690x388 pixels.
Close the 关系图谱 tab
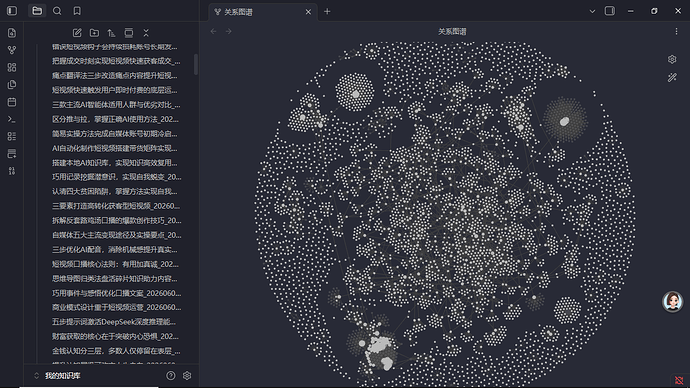coord(308,12)
